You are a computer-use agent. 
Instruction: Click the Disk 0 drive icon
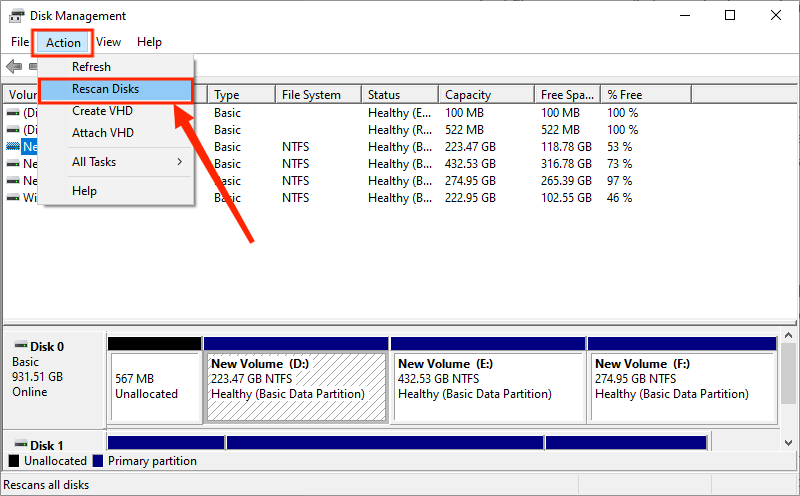(x=19, y=346)
